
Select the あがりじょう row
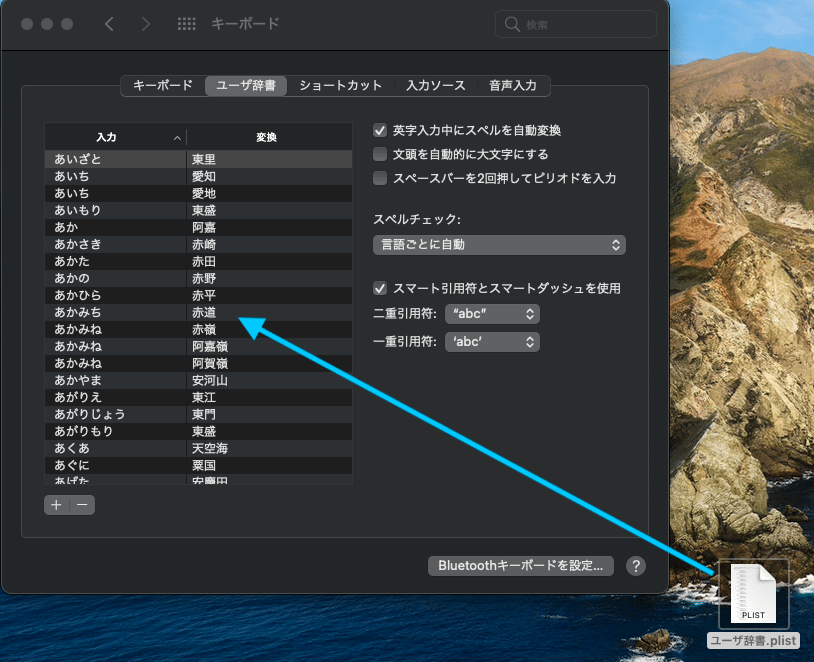pos(198,414)
